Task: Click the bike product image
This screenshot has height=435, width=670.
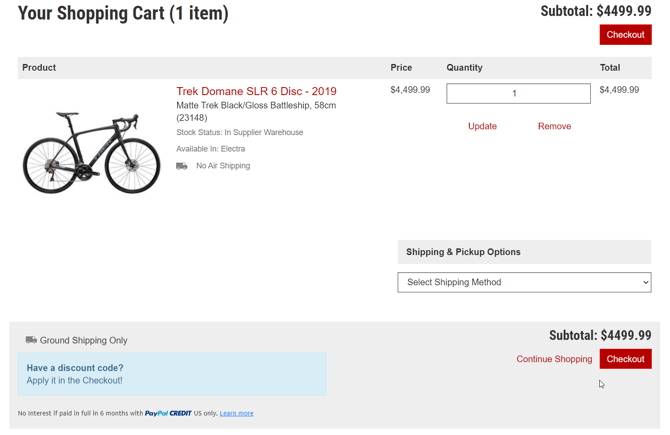Action: click(x=91, y=151)
